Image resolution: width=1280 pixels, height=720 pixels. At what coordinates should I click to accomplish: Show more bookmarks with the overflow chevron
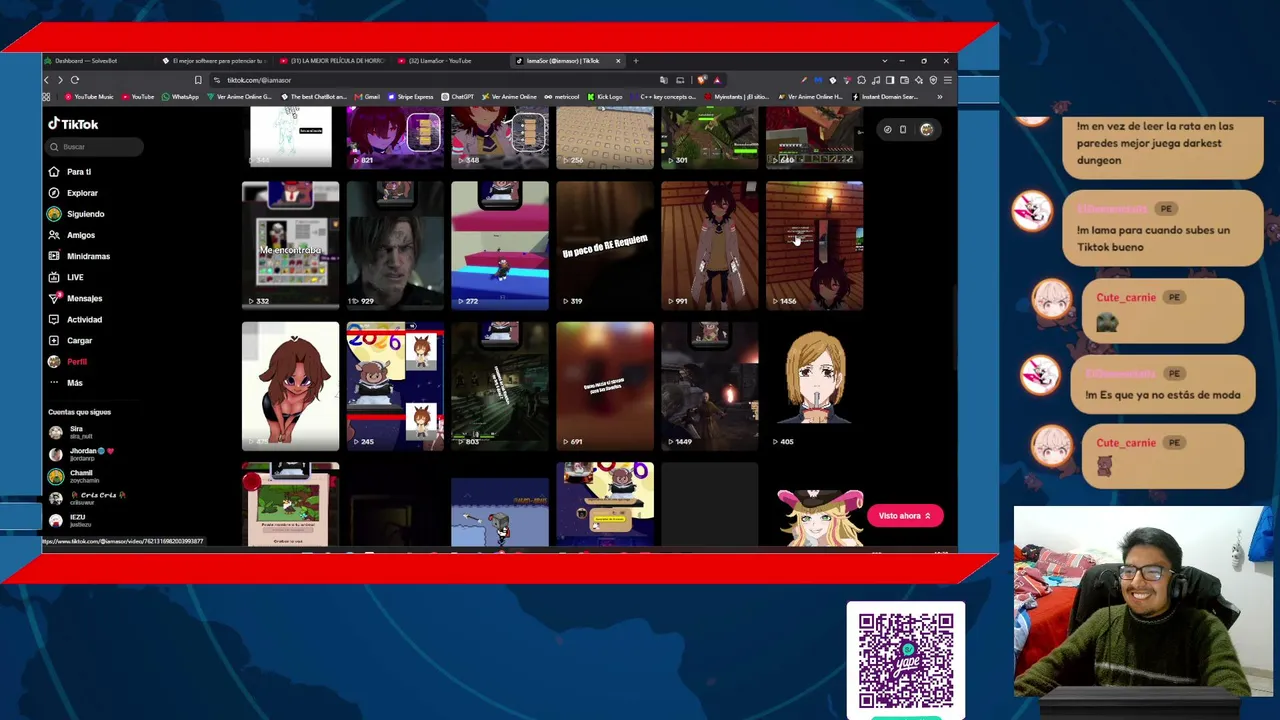(939, 97)
